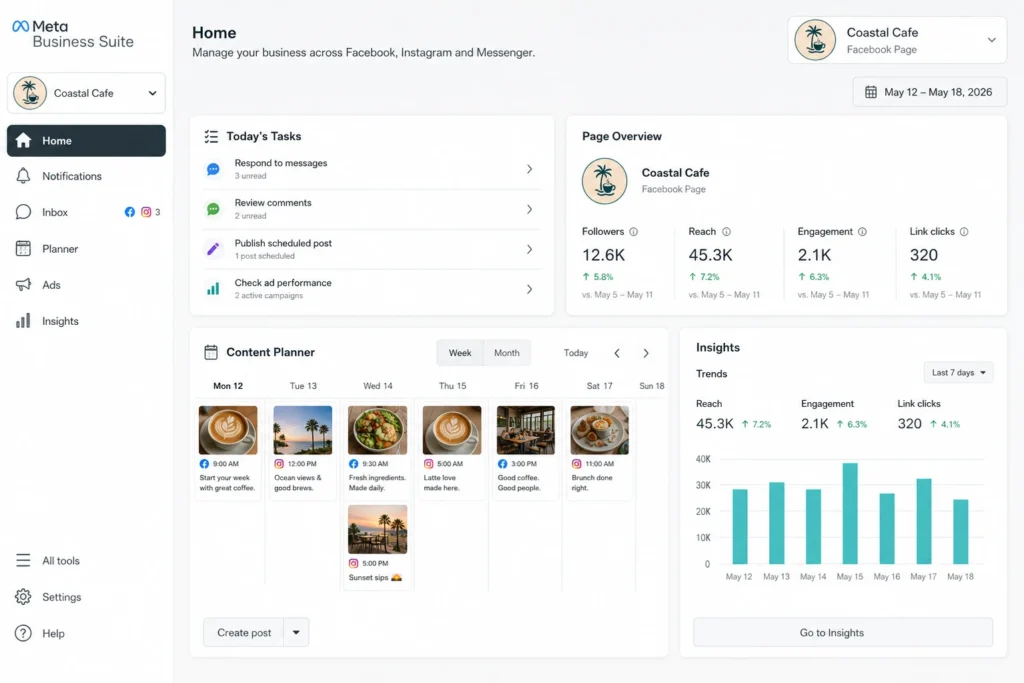Click the Followers info icon

pyautogui.click(x=633, y=232)
